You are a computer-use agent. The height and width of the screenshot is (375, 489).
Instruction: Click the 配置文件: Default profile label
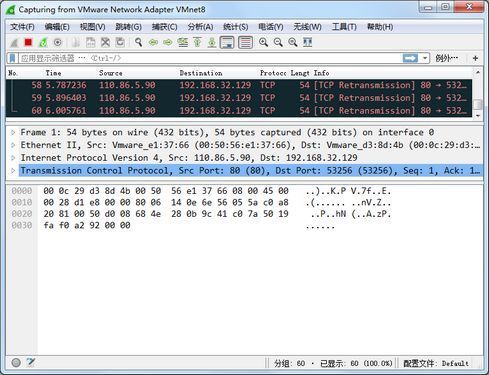436,363
